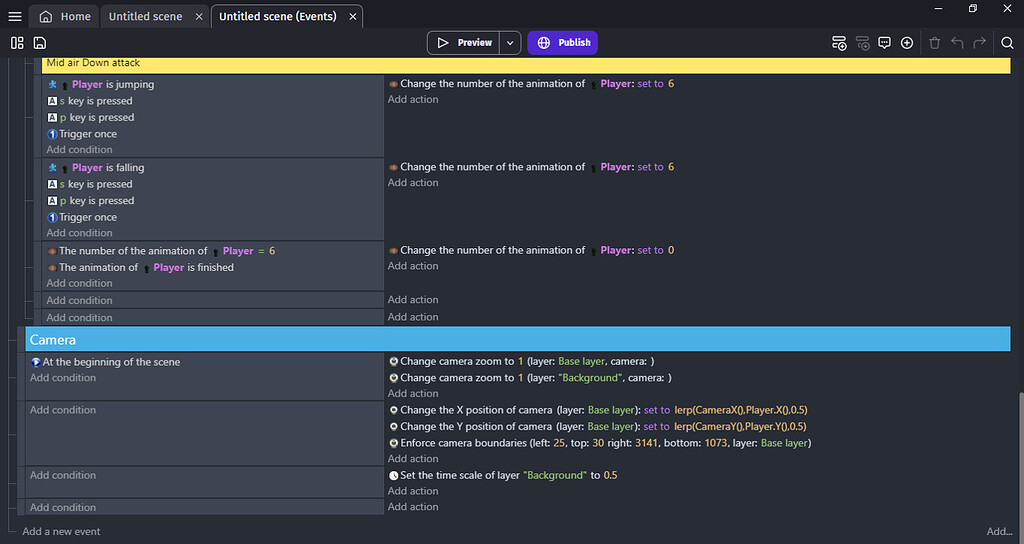Open the search magnifier in events toolbar
This screenshot has width=1024, height=544.
(x=1006, y=43)
